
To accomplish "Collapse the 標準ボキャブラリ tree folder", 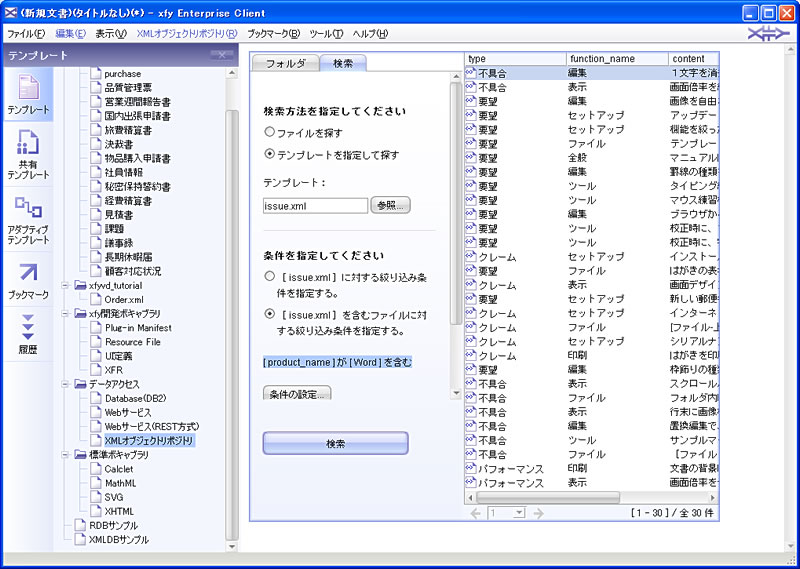I will pyautogui.click(x=67, y=454).
